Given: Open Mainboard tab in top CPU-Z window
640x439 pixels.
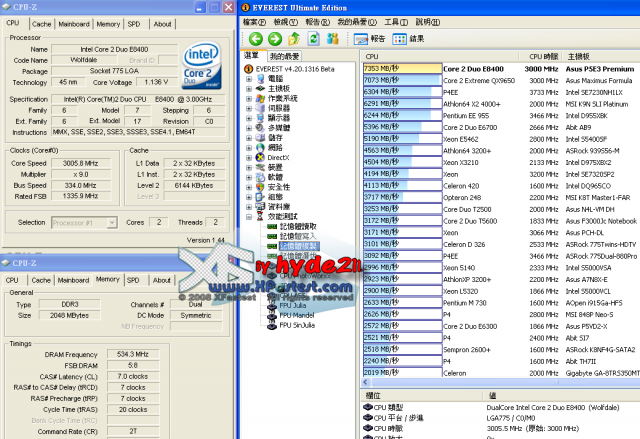Looking at the screenshot, I should tap(74, 24).
